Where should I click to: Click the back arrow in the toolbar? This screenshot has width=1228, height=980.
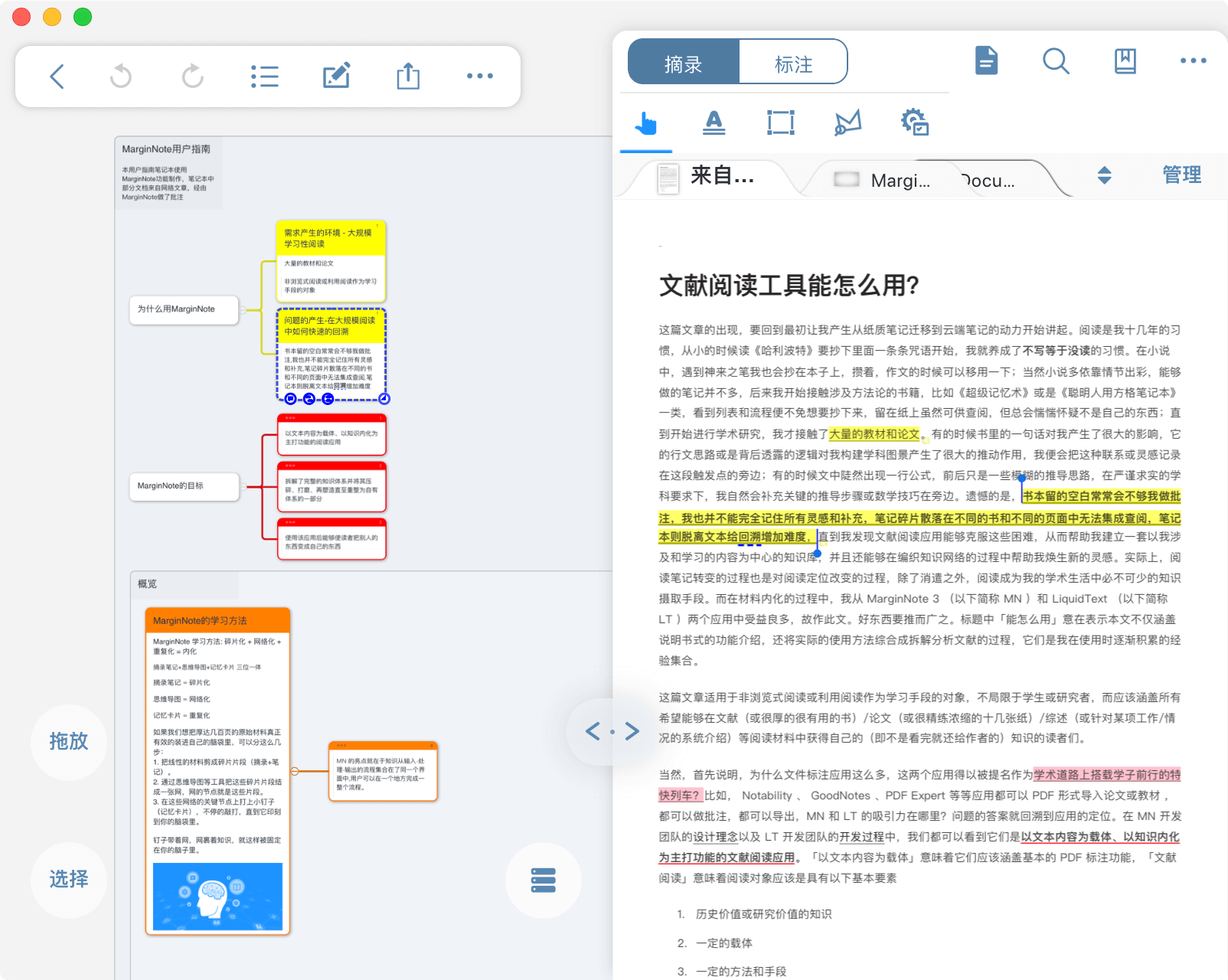[56, 76]
